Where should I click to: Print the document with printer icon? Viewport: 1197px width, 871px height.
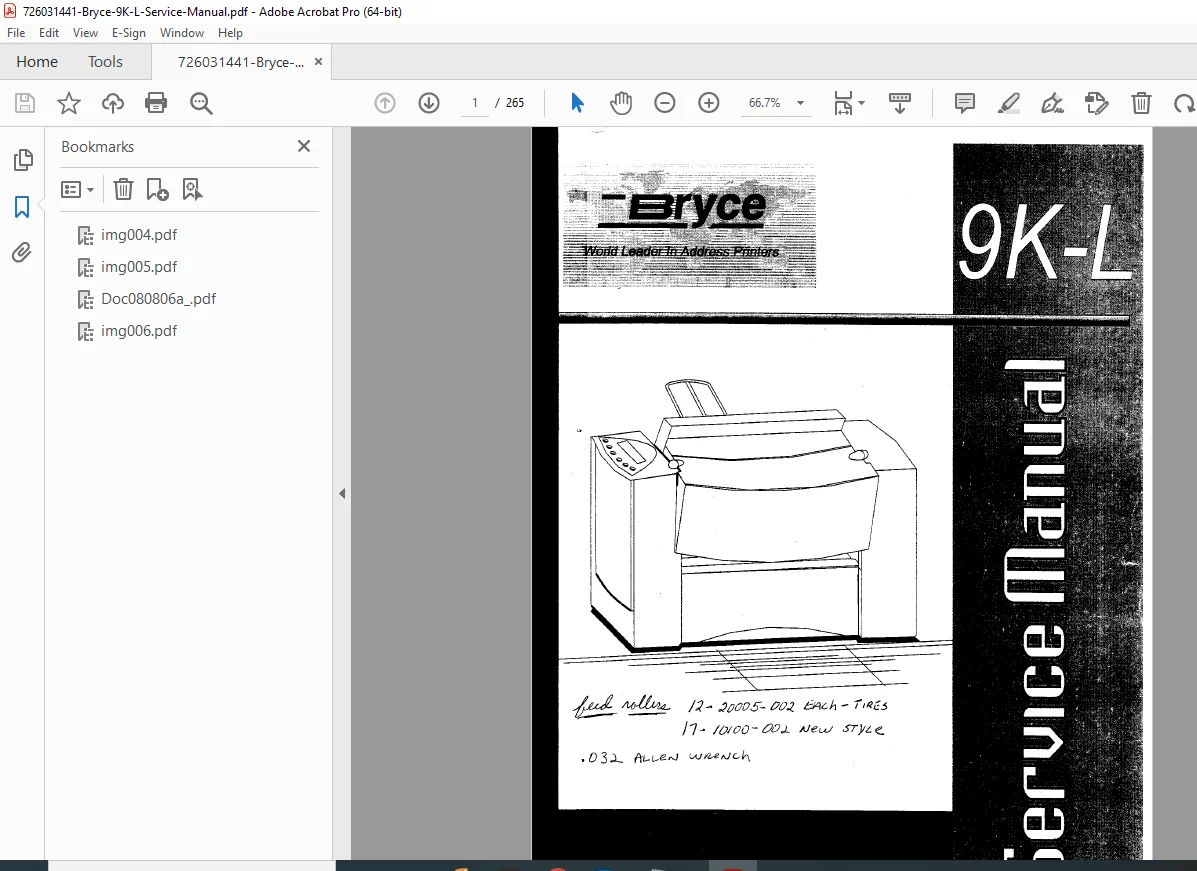click(x=156, y=103)
